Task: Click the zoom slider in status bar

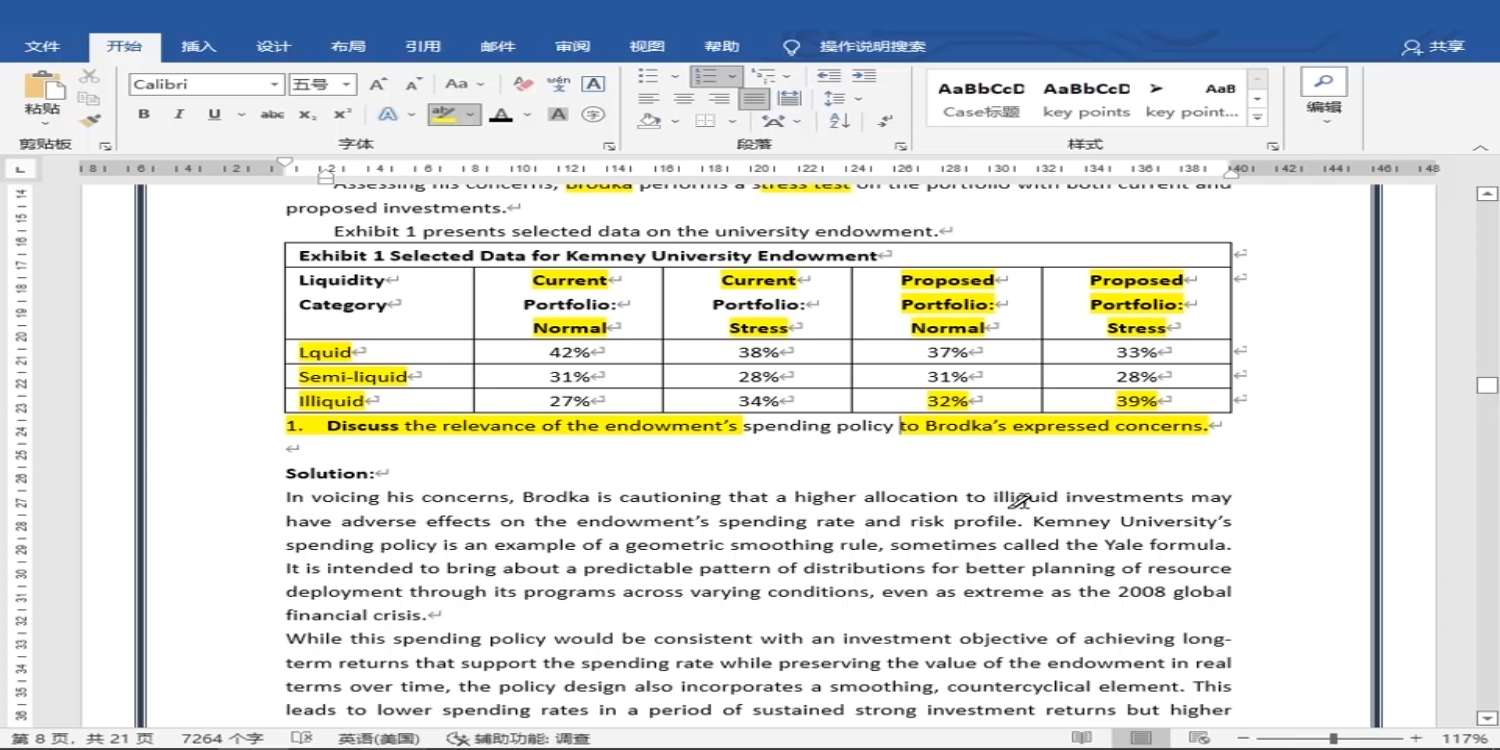Action: pyautogui.click(x=1333, y=738)
